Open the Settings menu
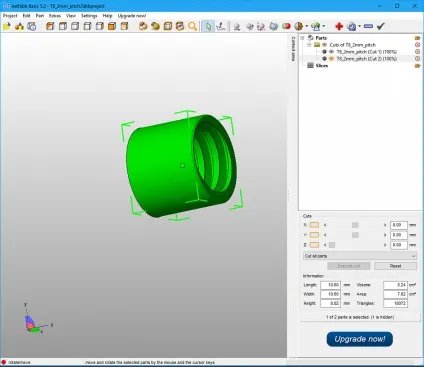The width and height of the screenshot is (424, 367). point(89,16)
